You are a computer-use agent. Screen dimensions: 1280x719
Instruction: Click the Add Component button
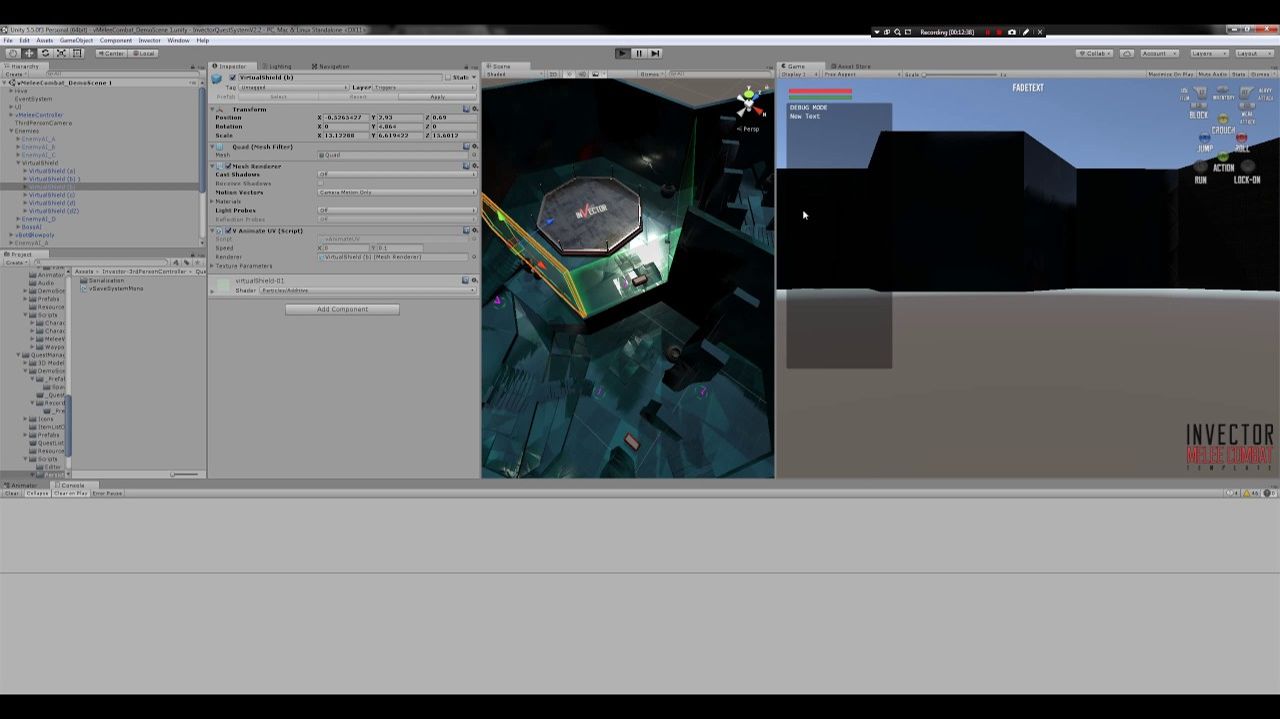(342, 309)
